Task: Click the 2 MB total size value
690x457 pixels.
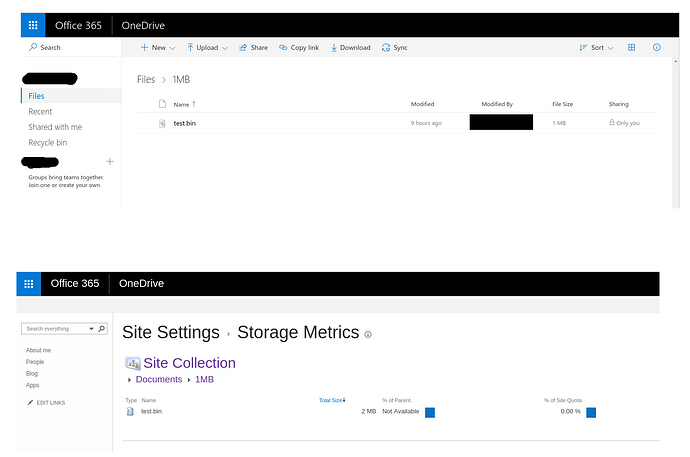Action: pyautogui.click(x=369, y=411)
